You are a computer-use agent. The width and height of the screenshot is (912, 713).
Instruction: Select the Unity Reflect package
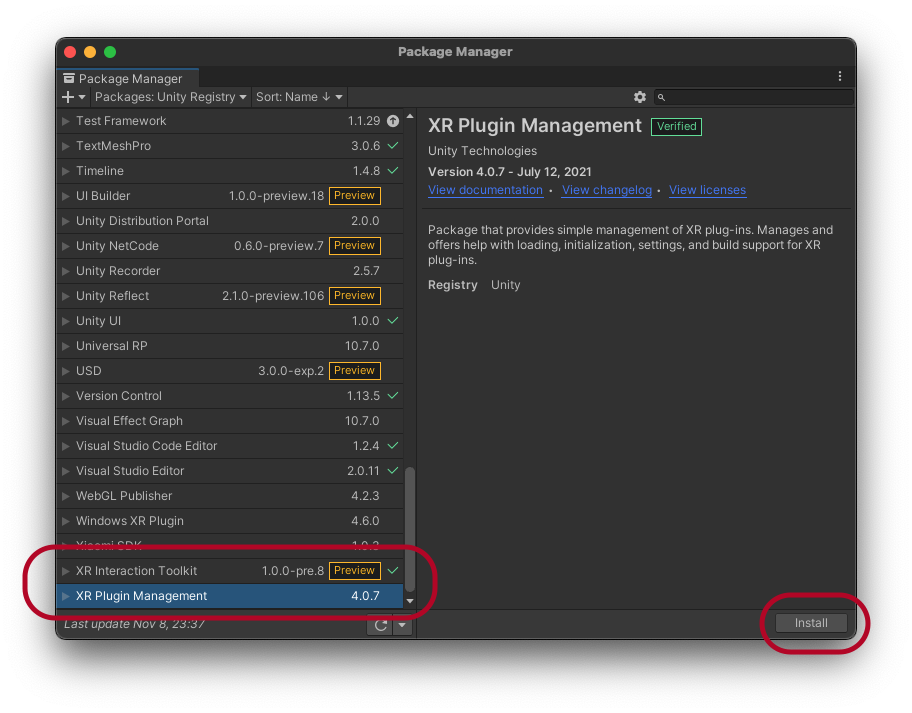[x=230, y=296]
